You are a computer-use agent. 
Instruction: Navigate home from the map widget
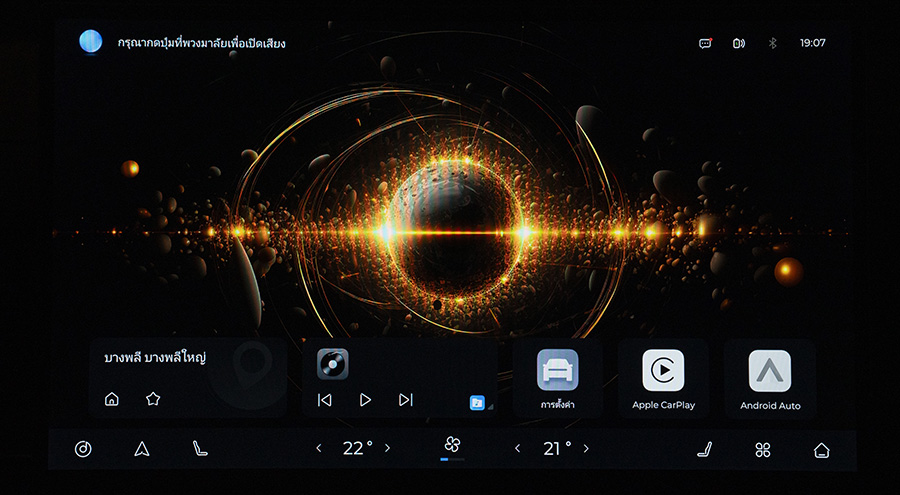pyautogui.click(x=112, y=399)
